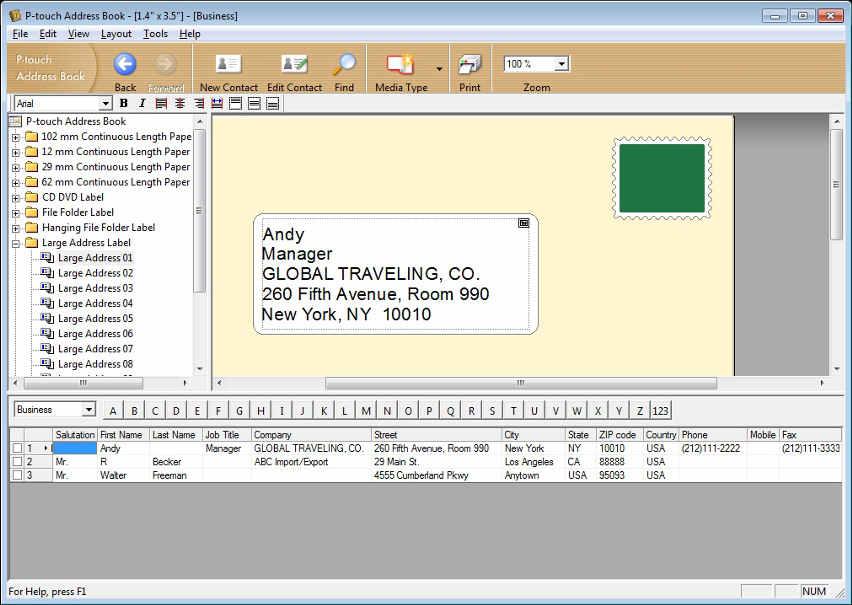The height and width of the screenshot is (605, 852).
Task: Click the green stamp image on label
Action: pos(662,178)
